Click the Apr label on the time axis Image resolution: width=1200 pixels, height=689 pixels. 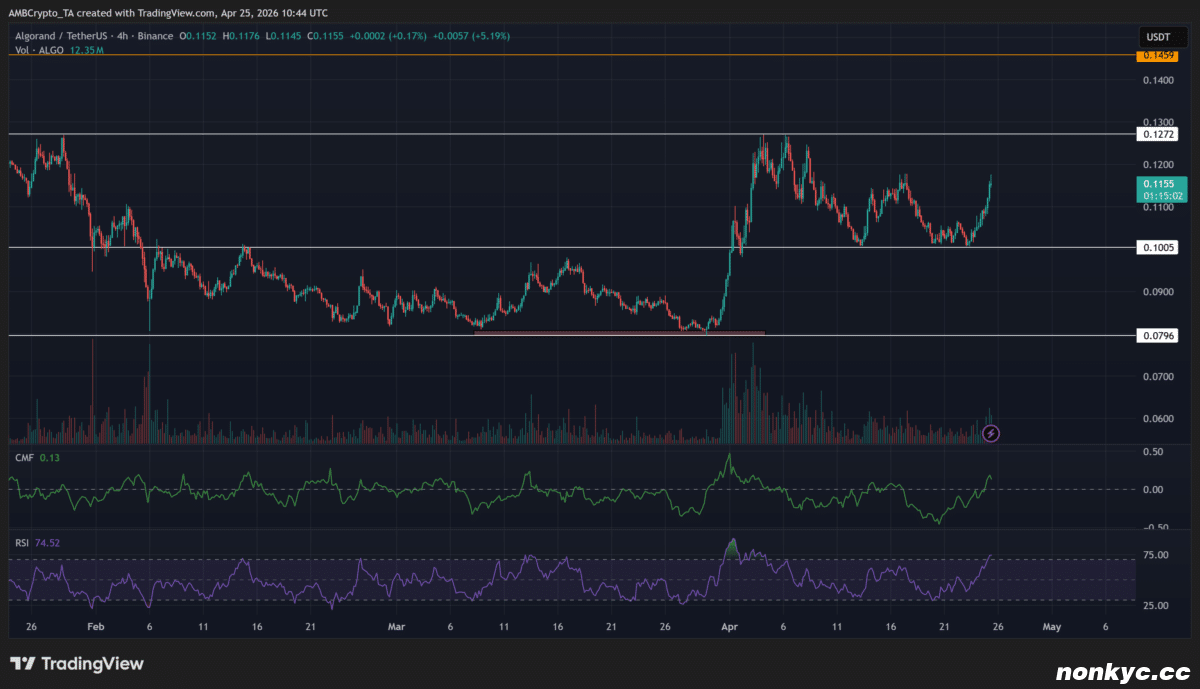729,627
